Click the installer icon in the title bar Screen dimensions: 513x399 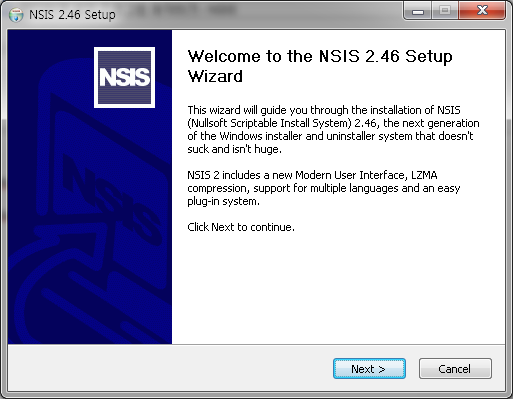tap(16, 15)
